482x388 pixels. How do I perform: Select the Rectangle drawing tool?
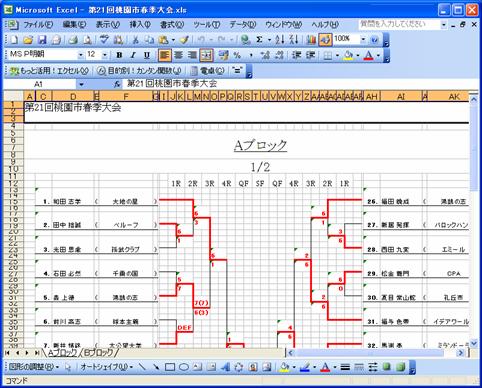coord(170,367)
